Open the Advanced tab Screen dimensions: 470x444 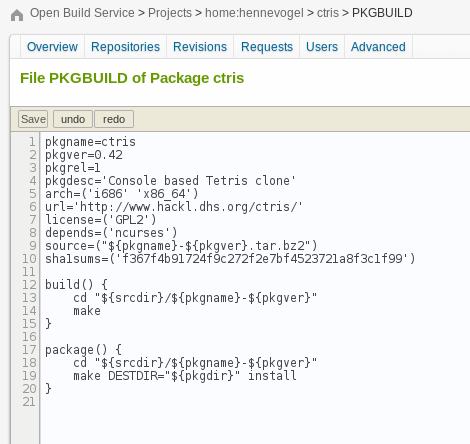pyautogui.click(x=378, y=47)
